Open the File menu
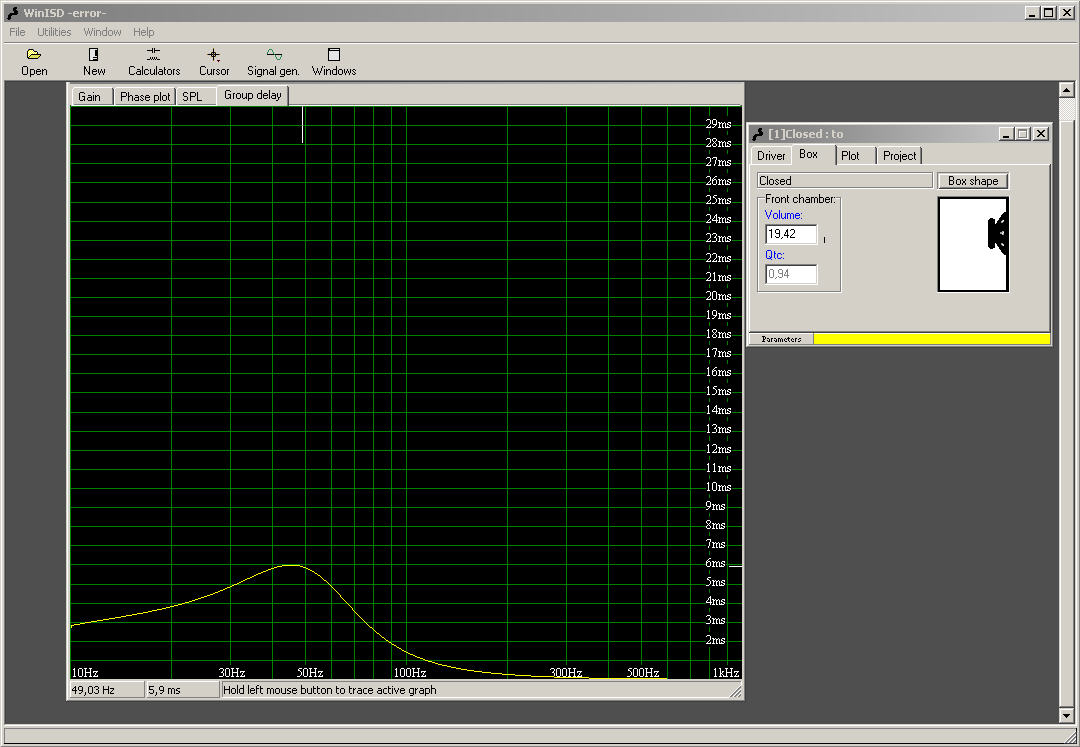 coord(17,32)
